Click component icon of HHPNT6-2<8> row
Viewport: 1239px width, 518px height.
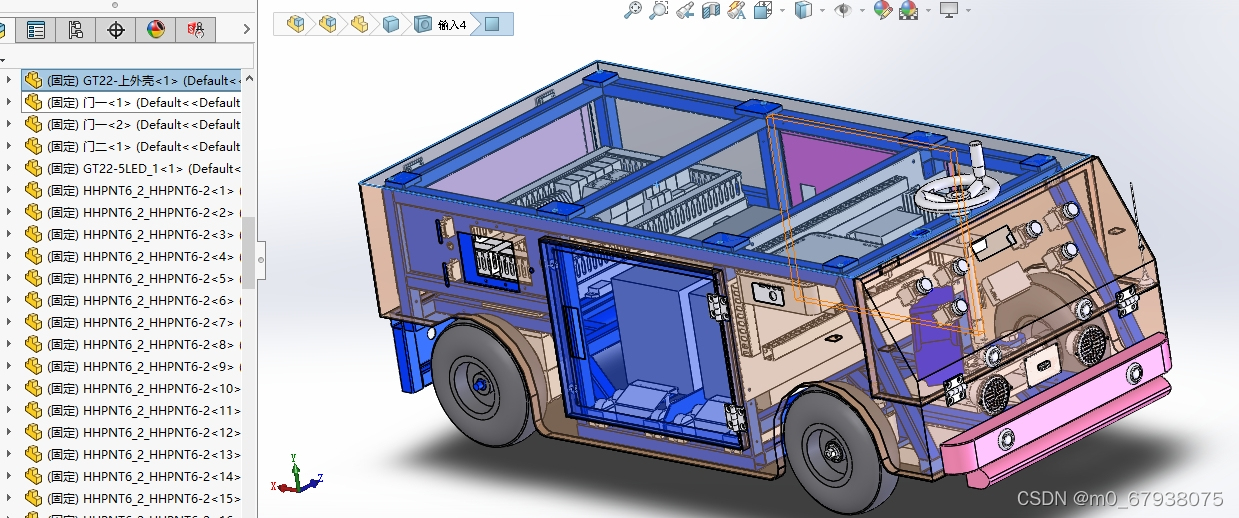point(33,344)
